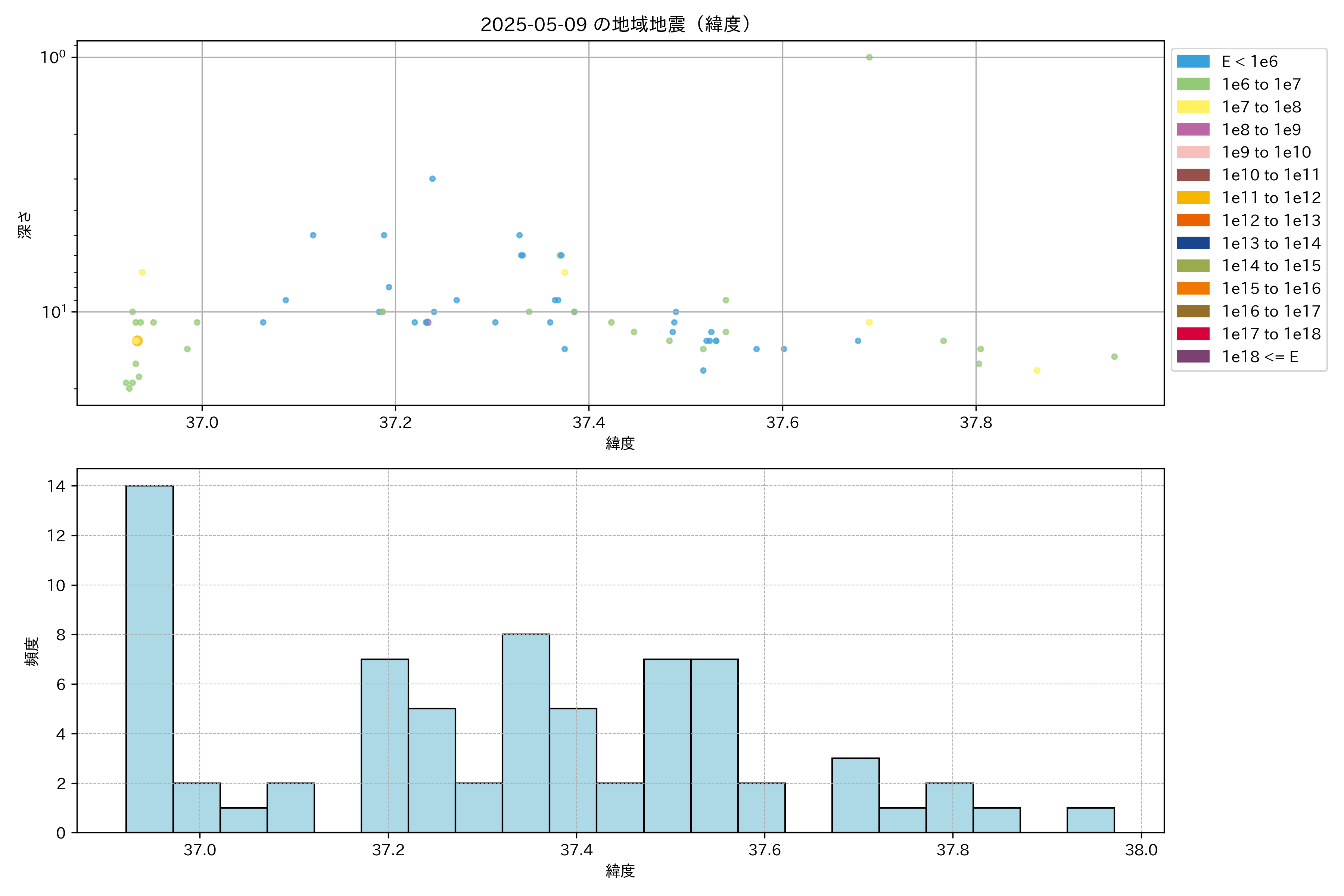Click the pink 1e9 to 1e10 swatch

[1193, 153]
